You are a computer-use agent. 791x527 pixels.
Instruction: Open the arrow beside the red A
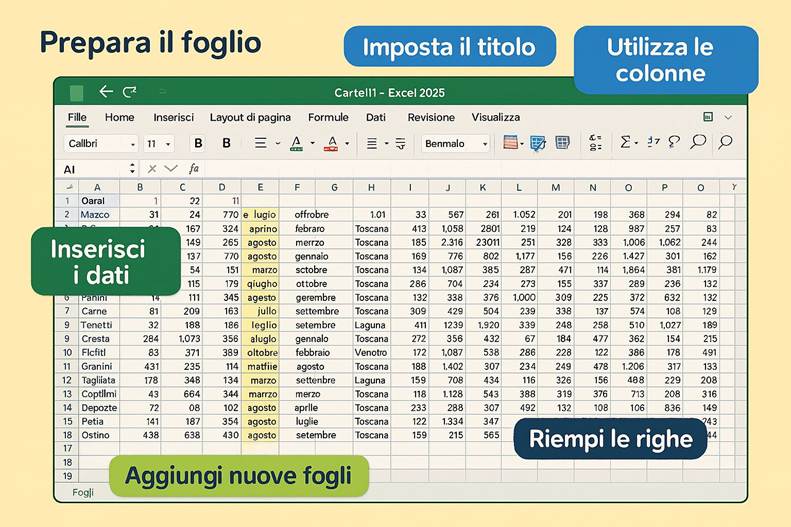347,144
